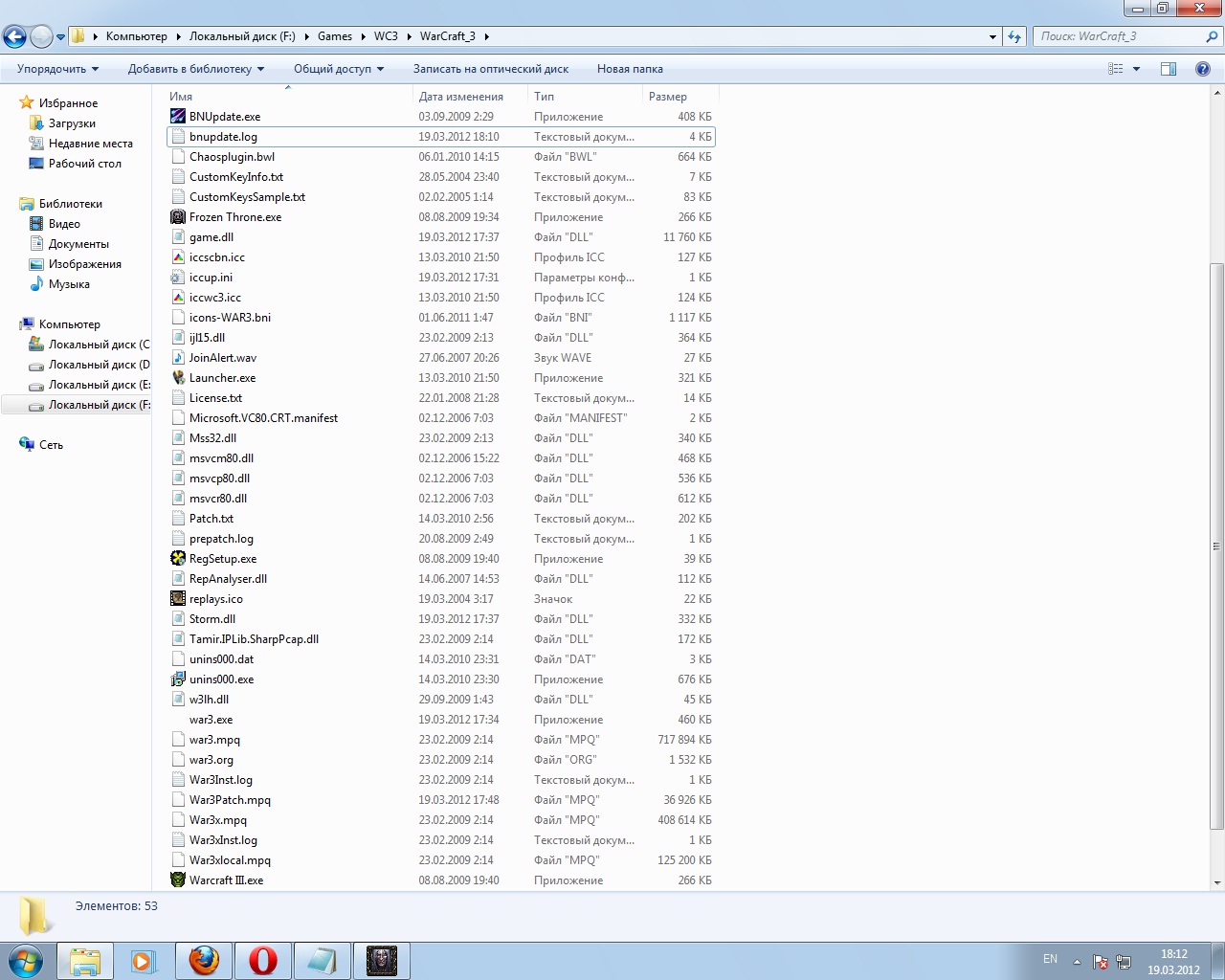Click the Warcraft taskbar icon

coord(382,961)
